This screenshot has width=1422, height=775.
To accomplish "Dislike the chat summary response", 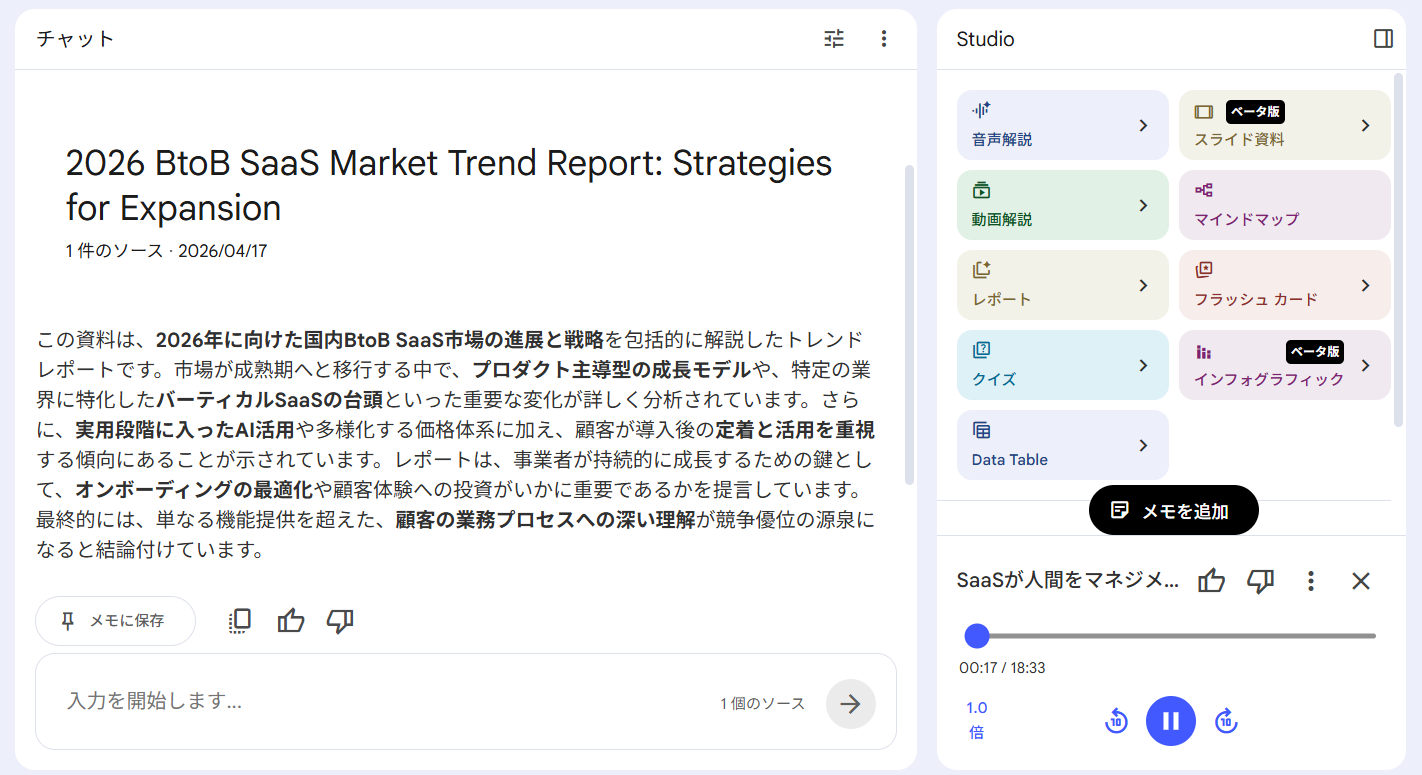I will pyautogui.click(x=341, y=621).
